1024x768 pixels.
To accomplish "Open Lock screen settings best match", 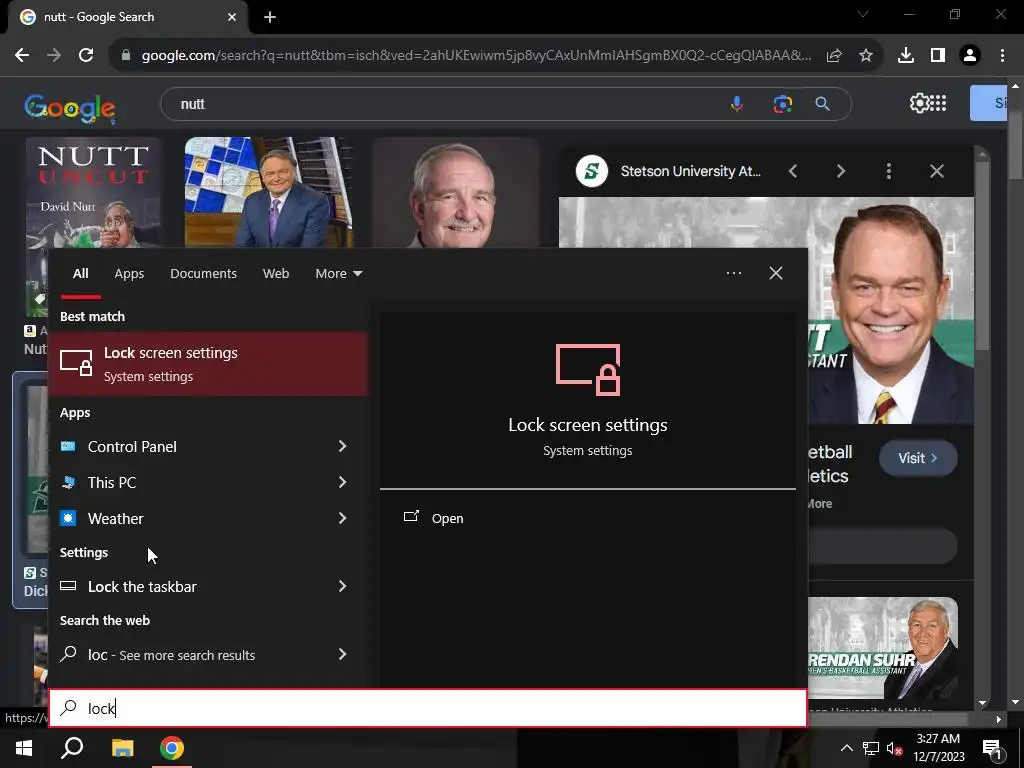I will click(208, 364).
